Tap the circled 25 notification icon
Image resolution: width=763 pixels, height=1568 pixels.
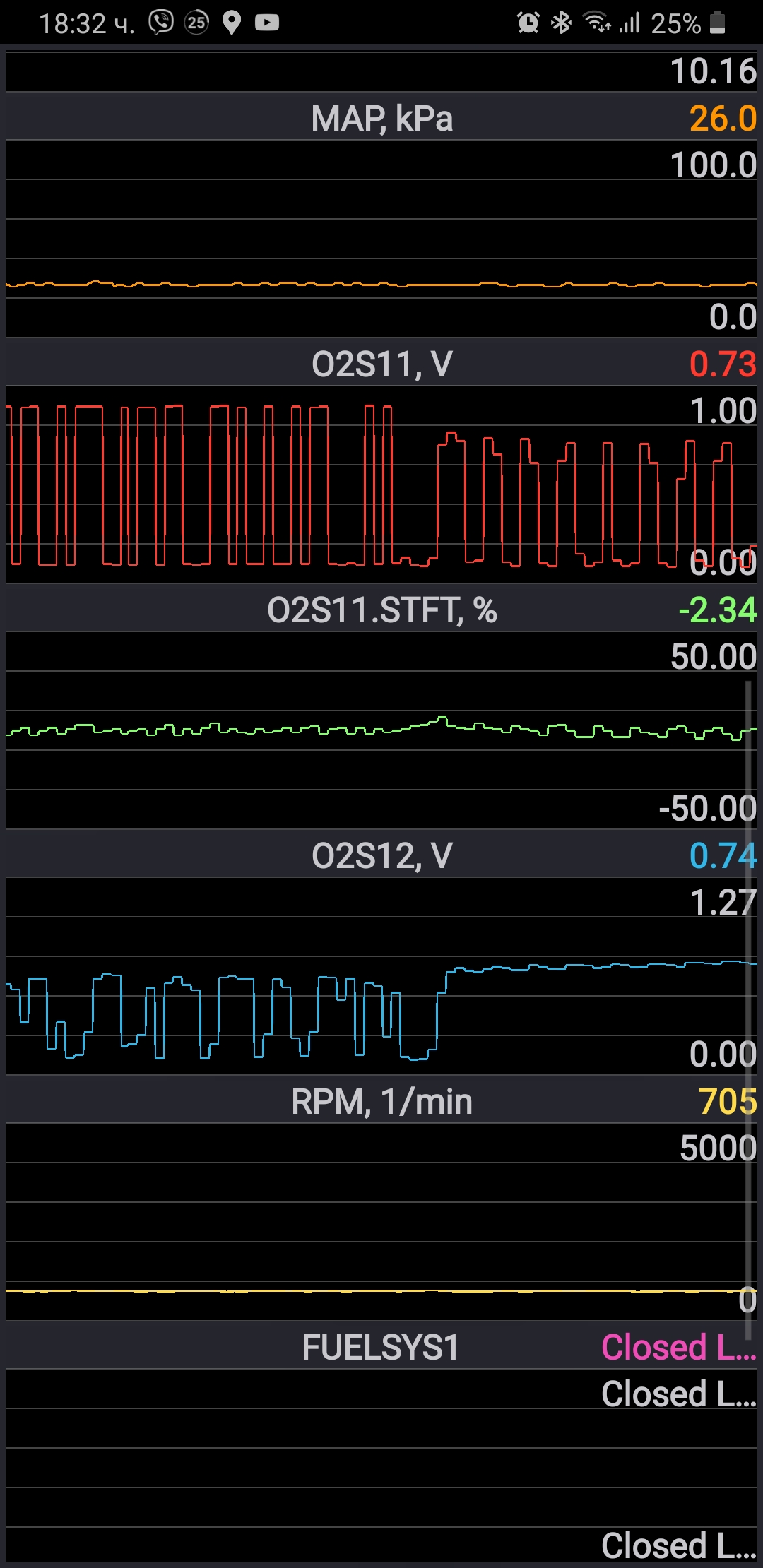click(196, 23)
